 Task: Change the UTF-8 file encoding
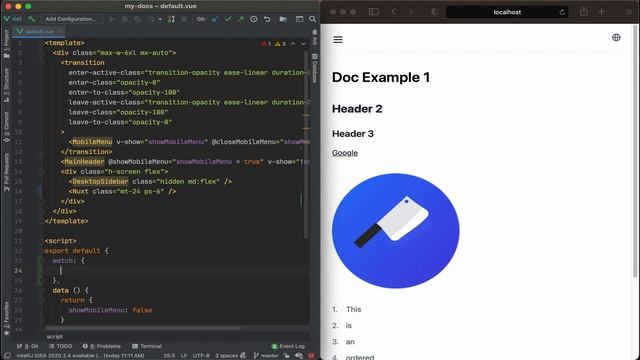pyautogui.click(x=201, y=356)
